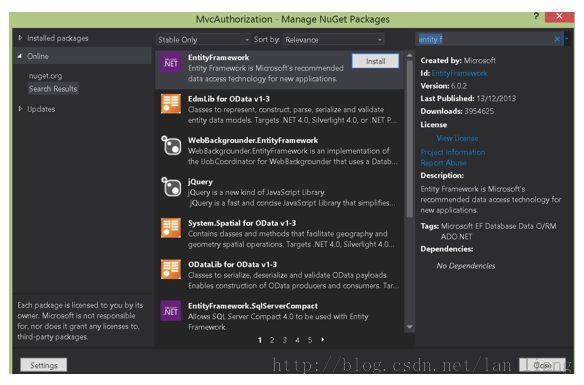Viewport: 584px width, 385px height.
Task: Expand the Updates node
Action: click(20, 109)
